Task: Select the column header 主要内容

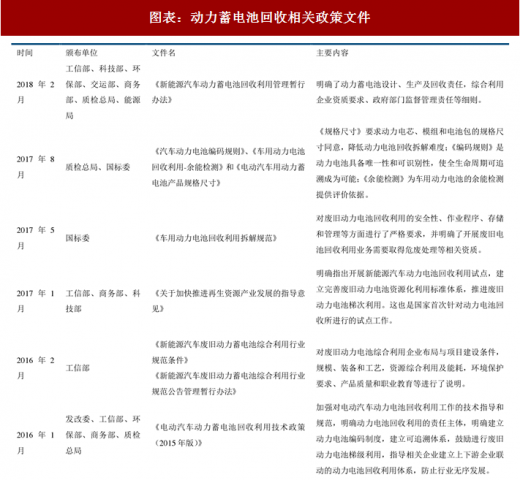Action: coord(332,53)
